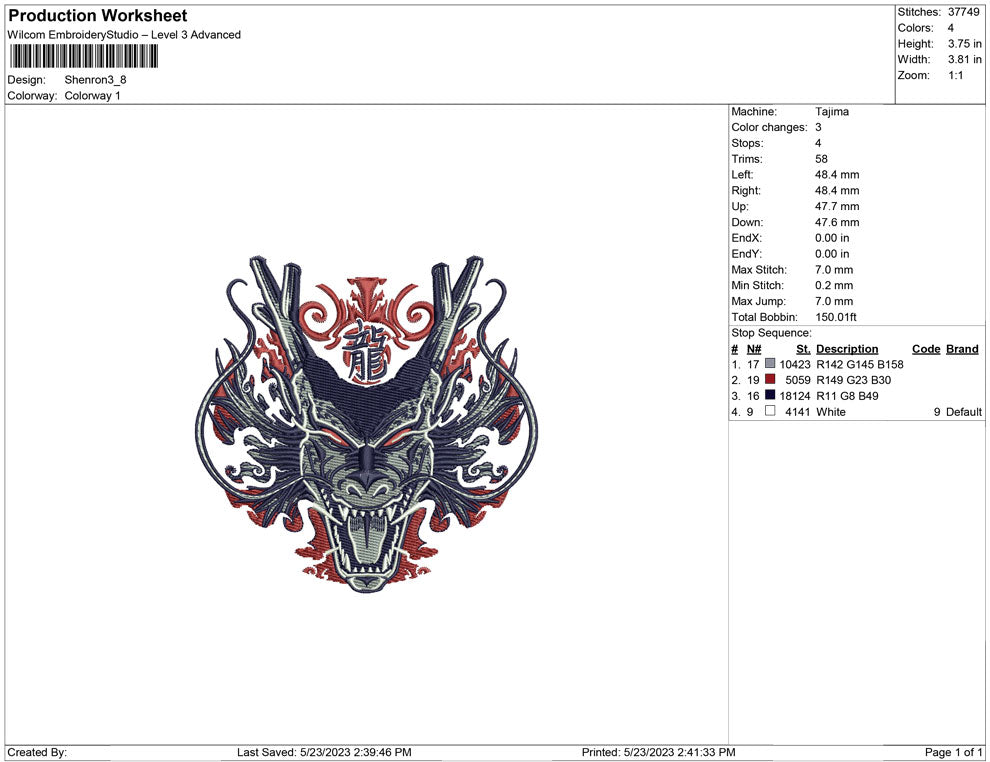Click the stitches count '37749'
Image resolution: width=990 pixels, height=762 pixels.
pos(963,12)
